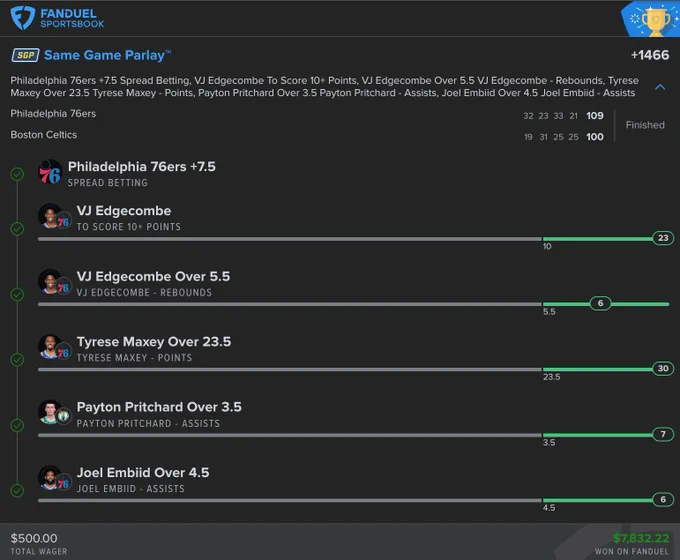Click the Same Game Parlay title
The image size is (680, 560).
[107, 56]
